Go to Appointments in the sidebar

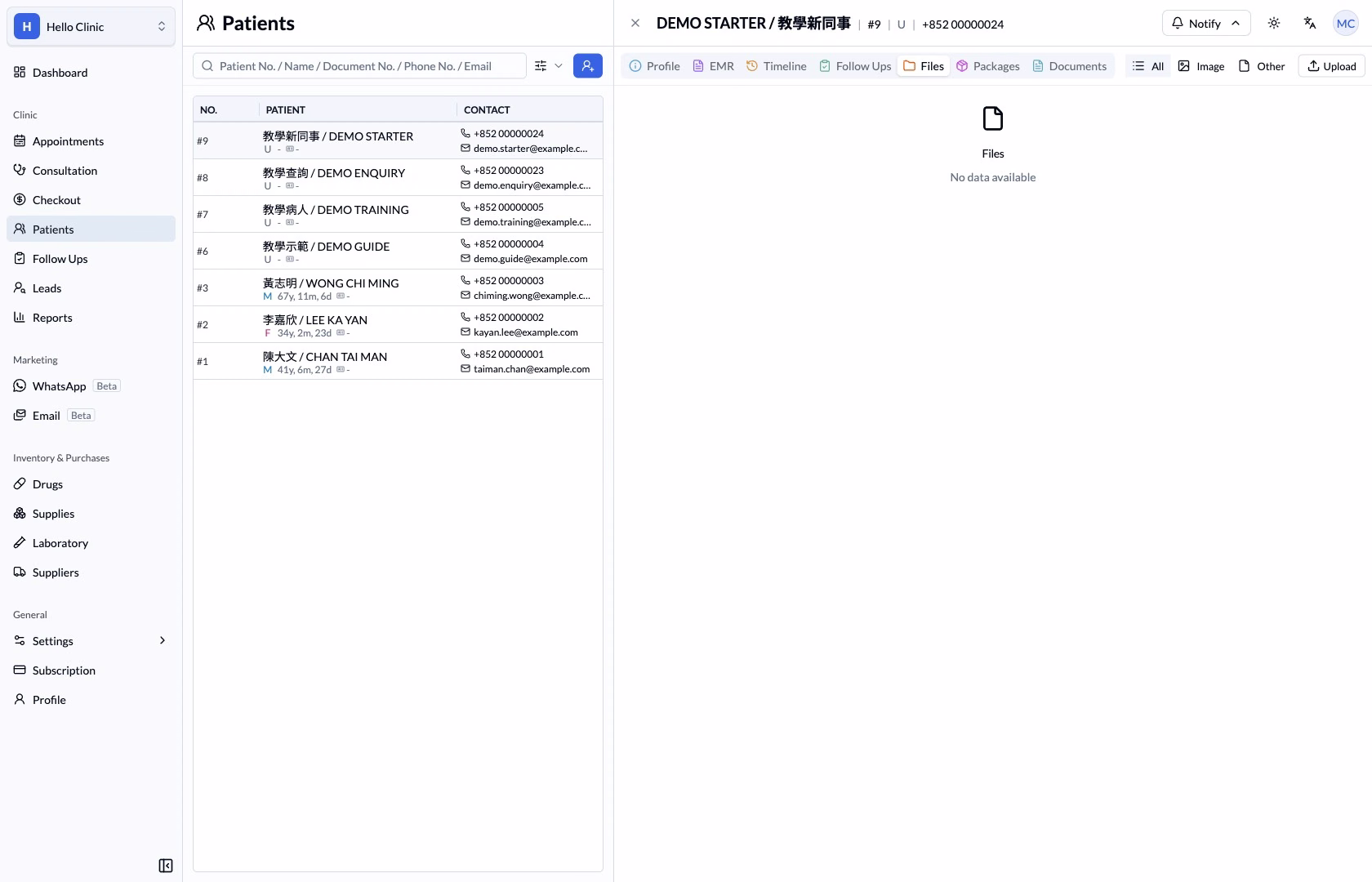(91, 141)
